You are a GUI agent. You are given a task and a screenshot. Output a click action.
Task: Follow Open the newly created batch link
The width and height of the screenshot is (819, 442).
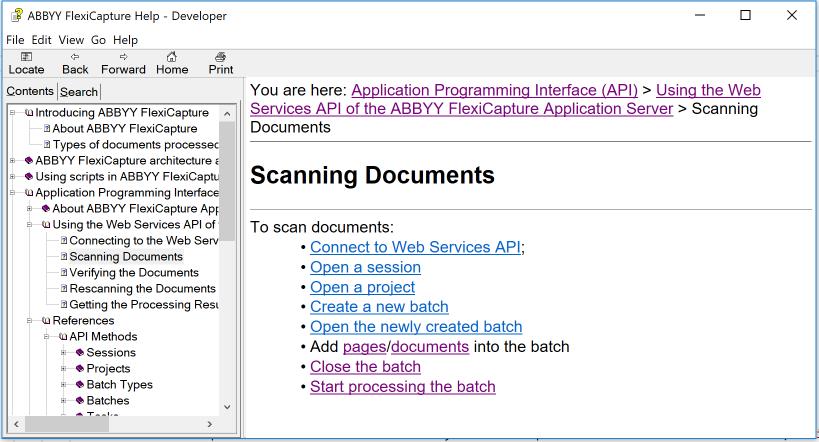[x=416, y=327]
